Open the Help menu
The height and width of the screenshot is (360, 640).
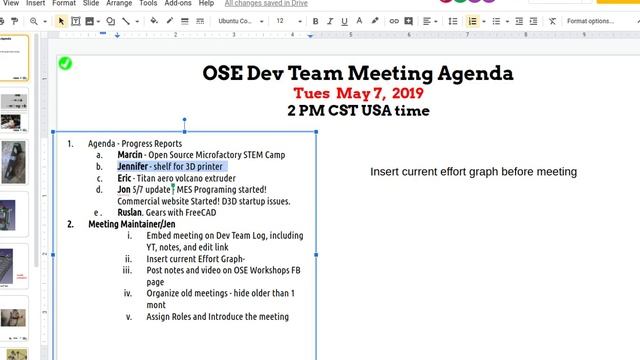207,3
